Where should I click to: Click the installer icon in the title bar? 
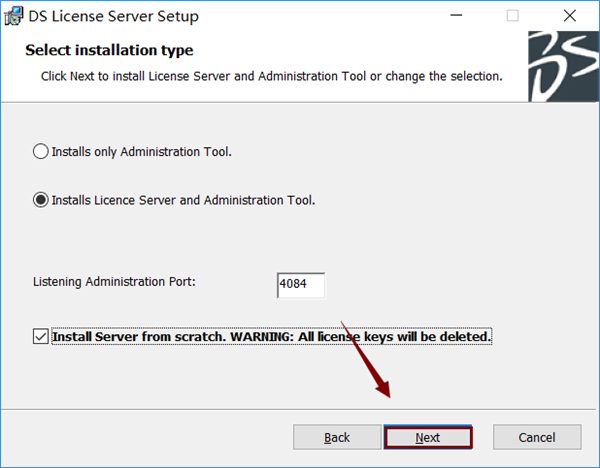[x=14, y=16]
